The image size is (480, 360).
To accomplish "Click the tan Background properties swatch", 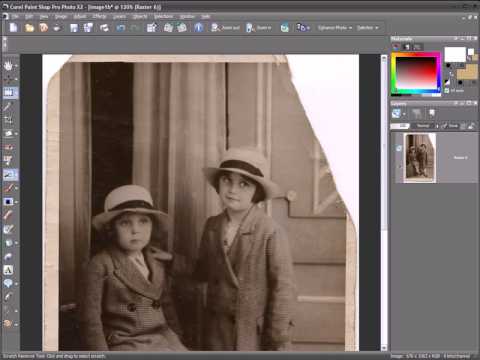I will [x=467, y=72].
